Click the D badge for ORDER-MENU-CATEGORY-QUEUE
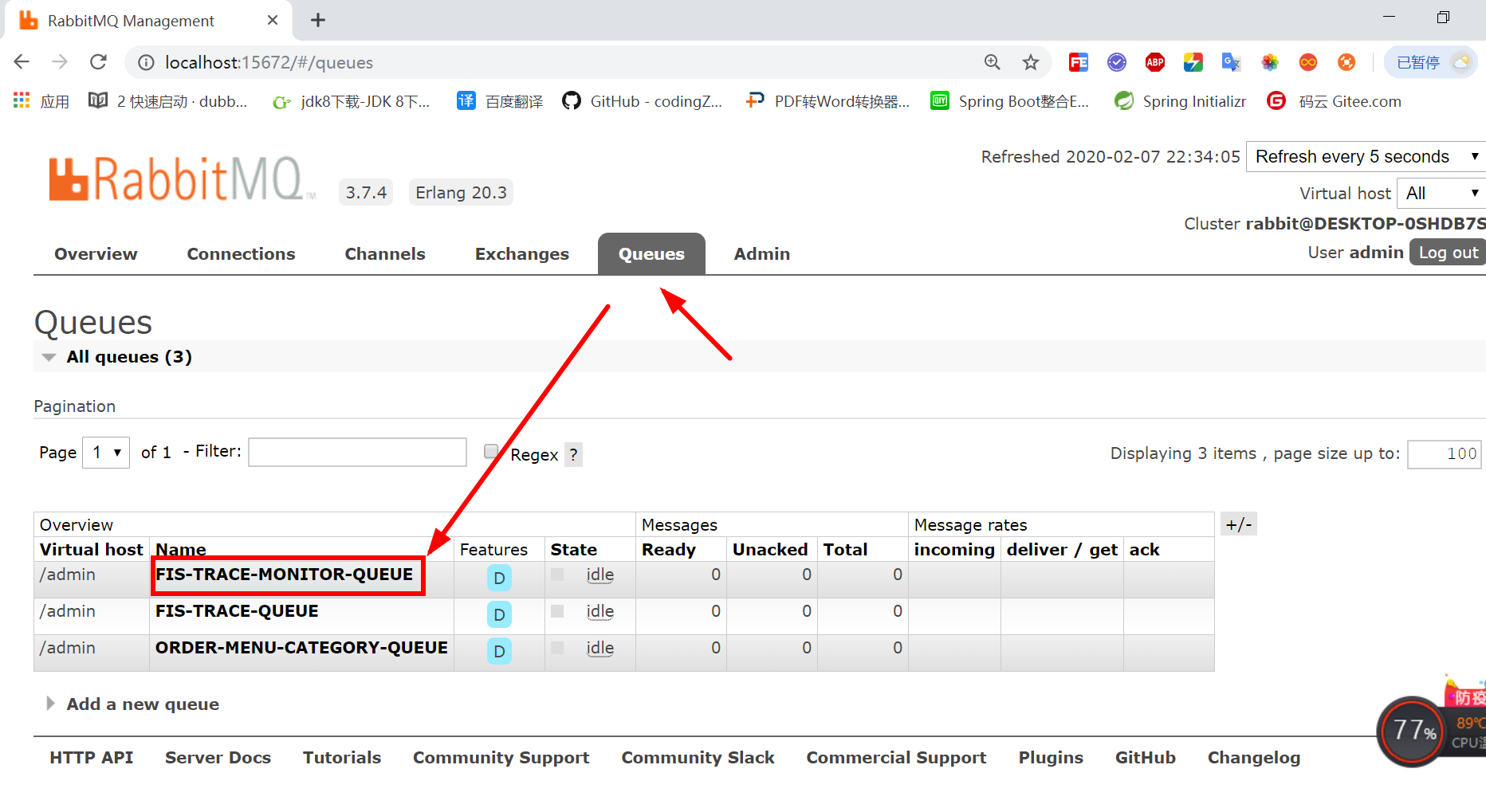The image size is (1486, 812). [x=499, y=651]
